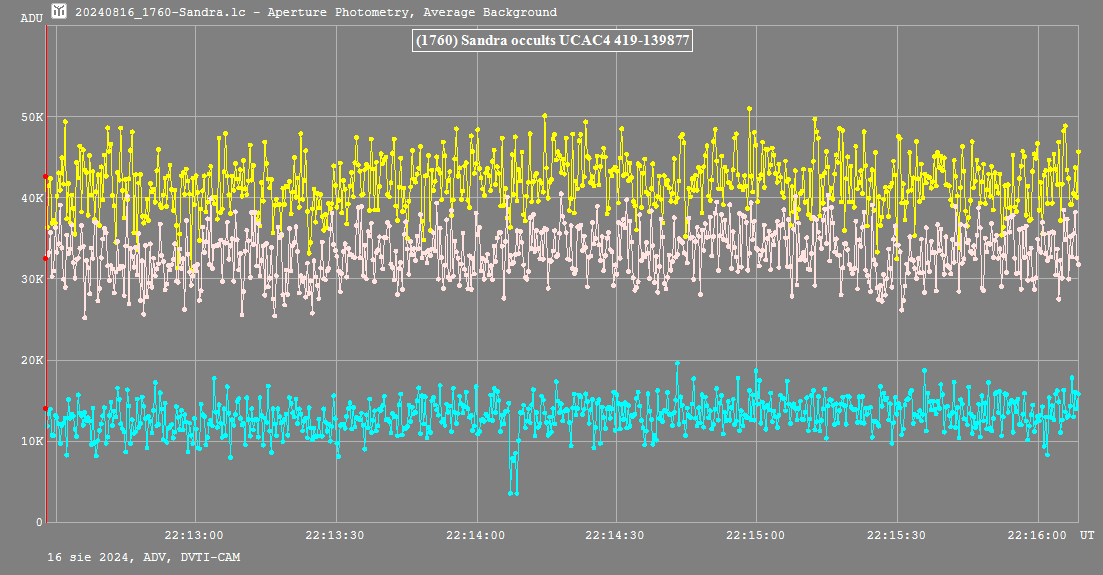
Task: Click the 22:15:30 time label
Action: (896, 535)
